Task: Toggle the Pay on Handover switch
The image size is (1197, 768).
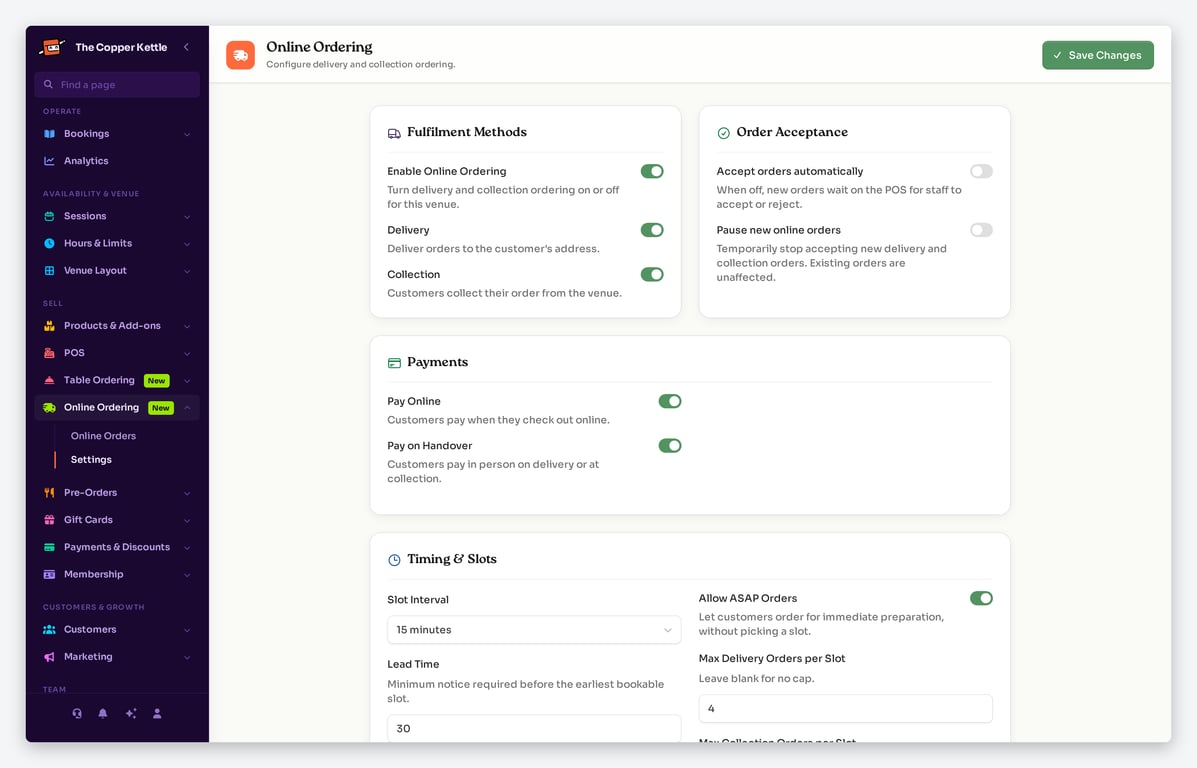Action: point(669,445)
